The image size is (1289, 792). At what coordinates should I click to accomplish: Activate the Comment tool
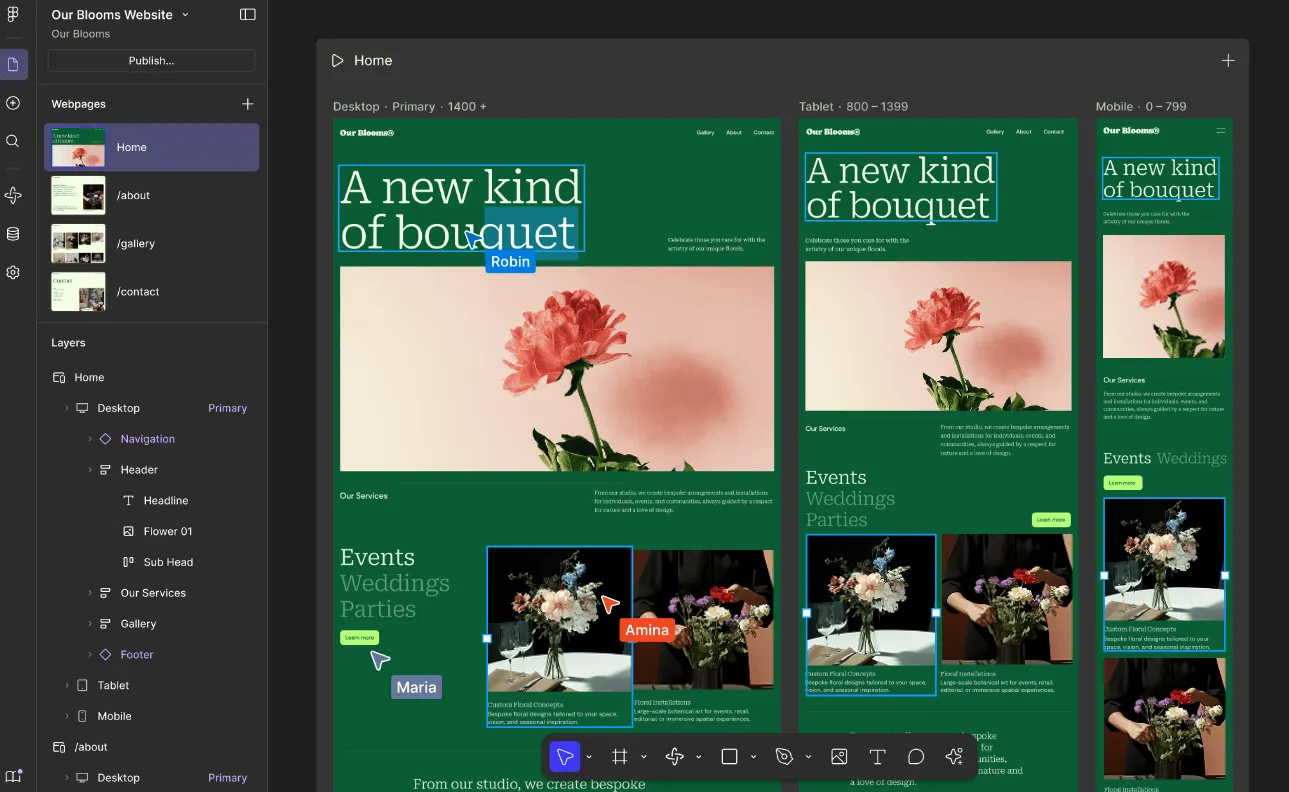tap(915, 757)
